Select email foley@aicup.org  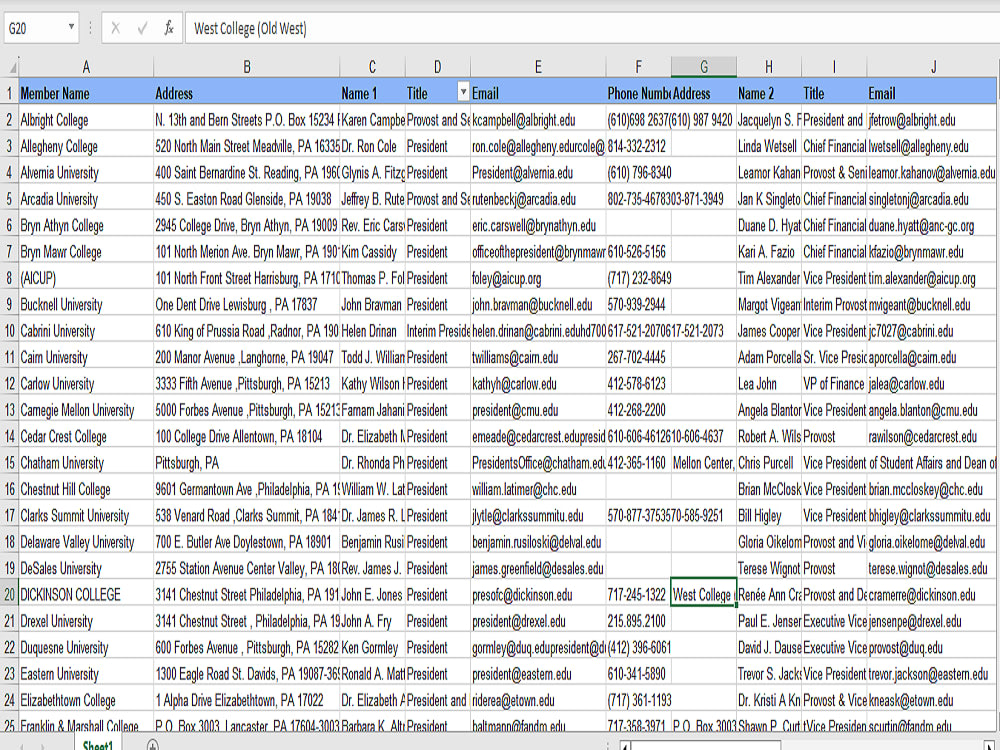[x=538, y=278]
